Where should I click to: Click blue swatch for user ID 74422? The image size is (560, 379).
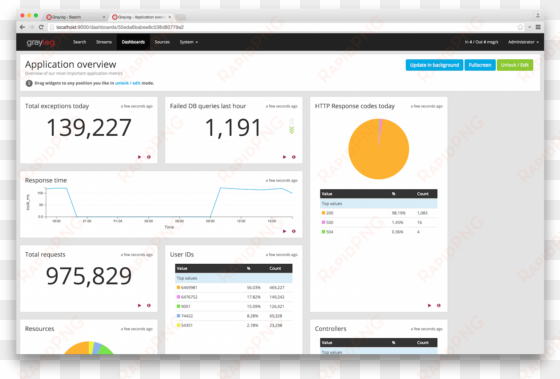click(179, 316)
